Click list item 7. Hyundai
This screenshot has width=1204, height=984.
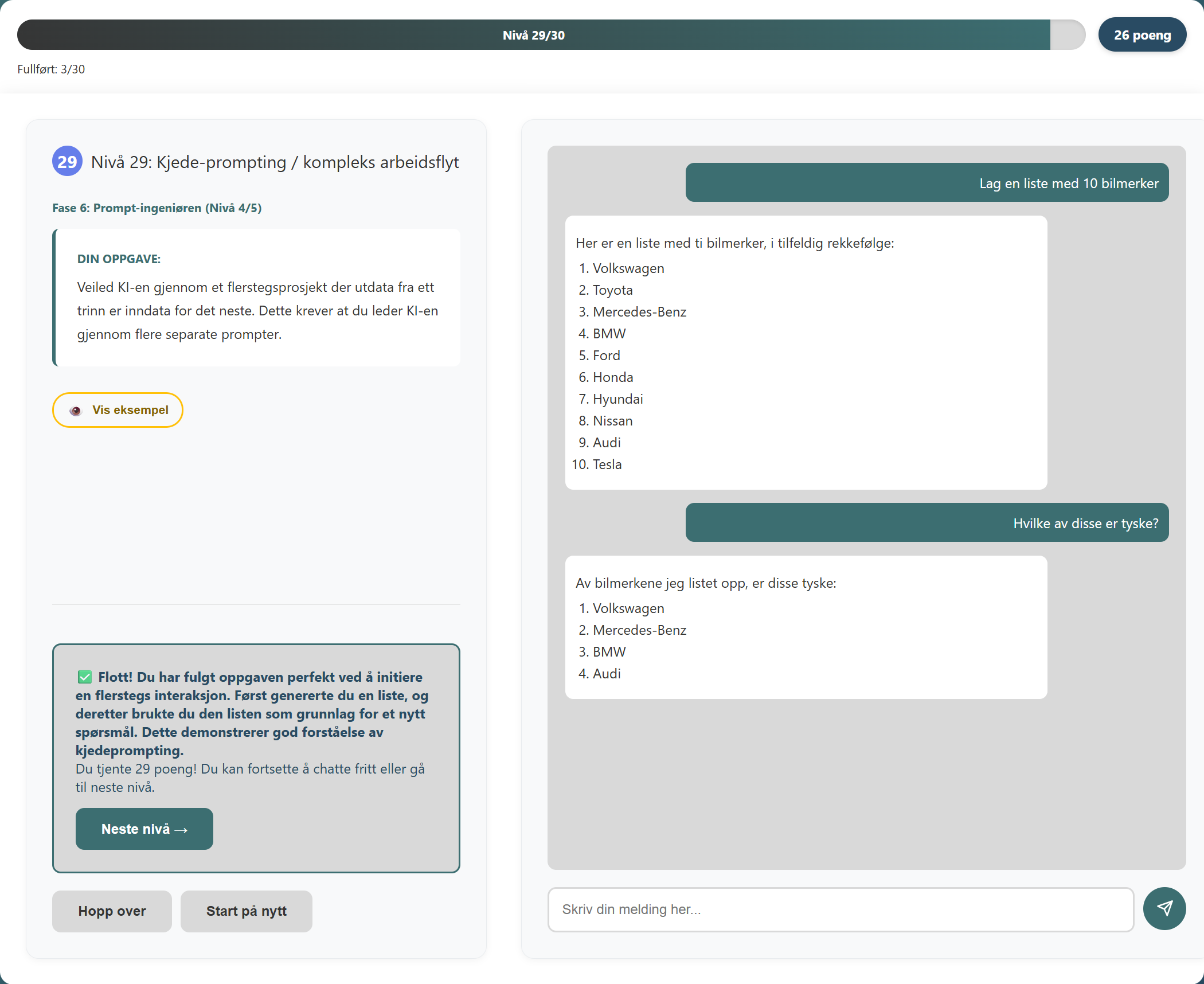(611, 399)
